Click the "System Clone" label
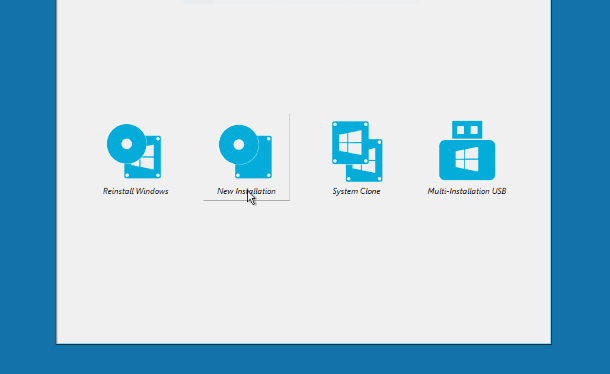 pos(356,191)
